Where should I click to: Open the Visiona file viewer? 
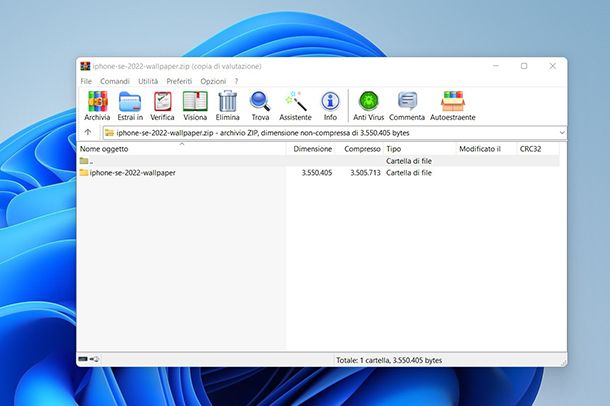tap(195, 105)
